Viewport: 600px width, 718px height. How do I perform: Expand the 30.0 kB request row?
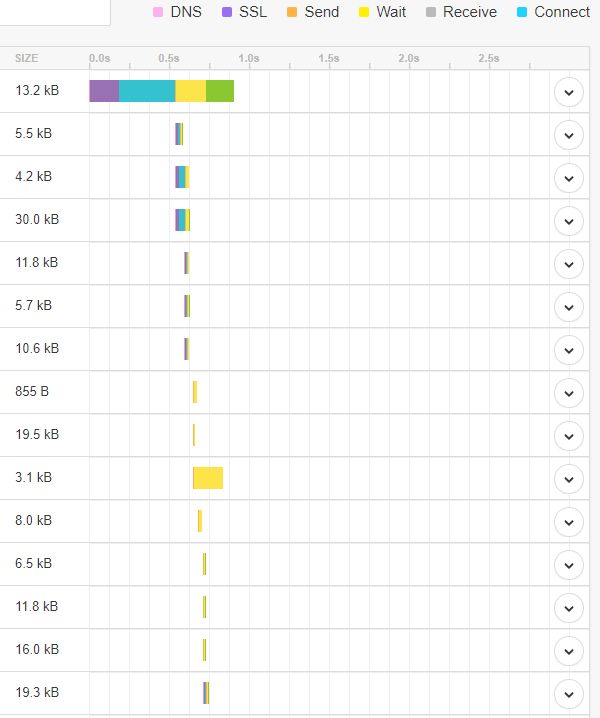568,221
